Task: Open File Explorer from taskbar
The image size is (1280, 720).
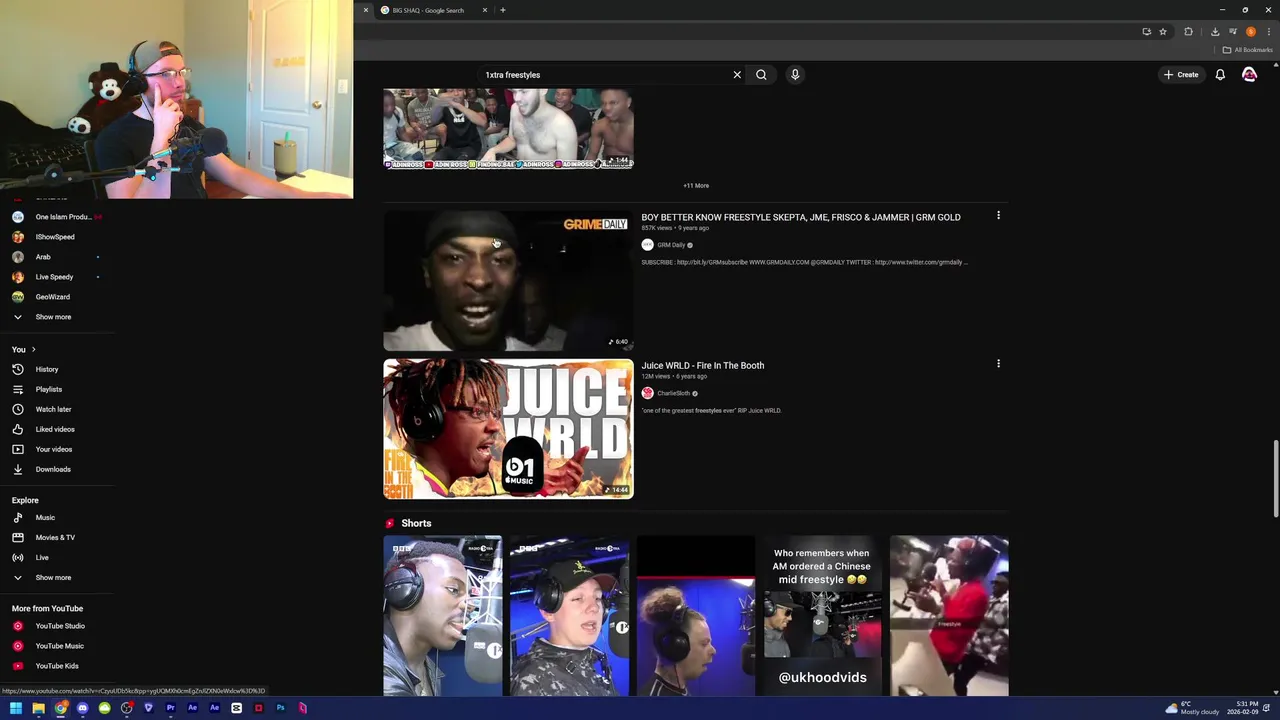Action: tap(38, 708)
